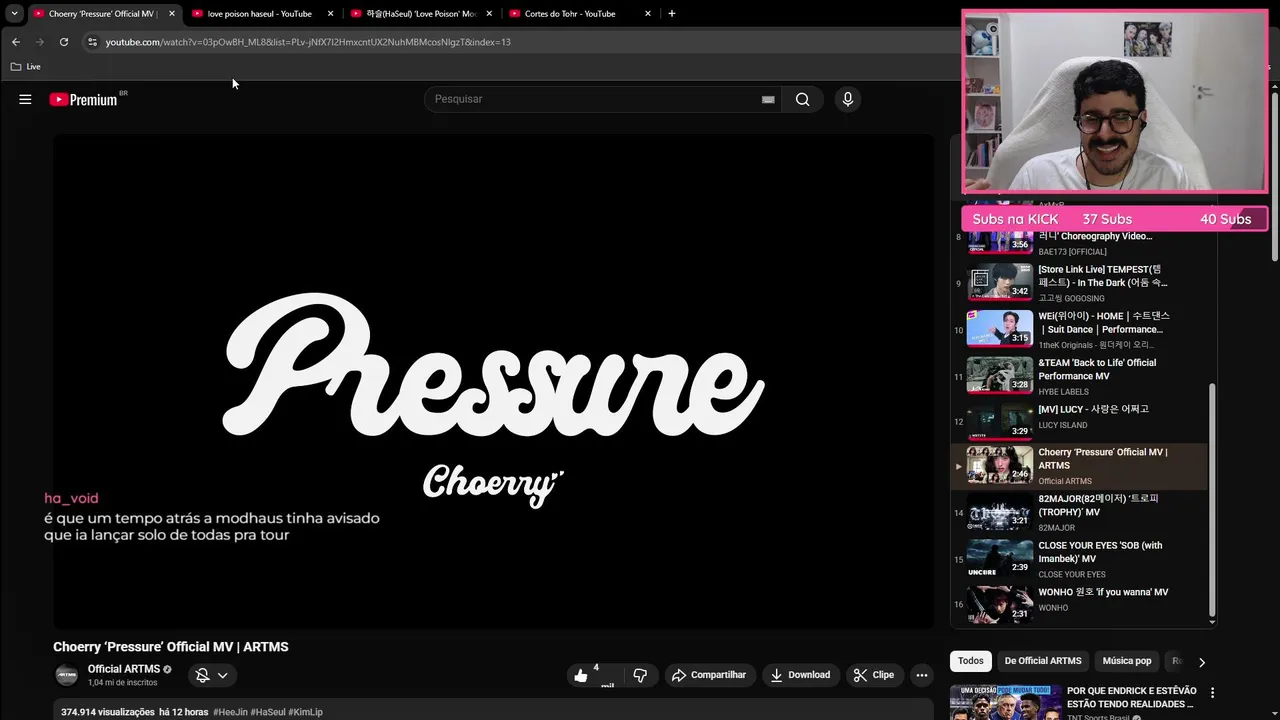The width and height of the screenshot is (1280, 720).
Task: Open the tab search dropdown arrow
Action: 14,14
